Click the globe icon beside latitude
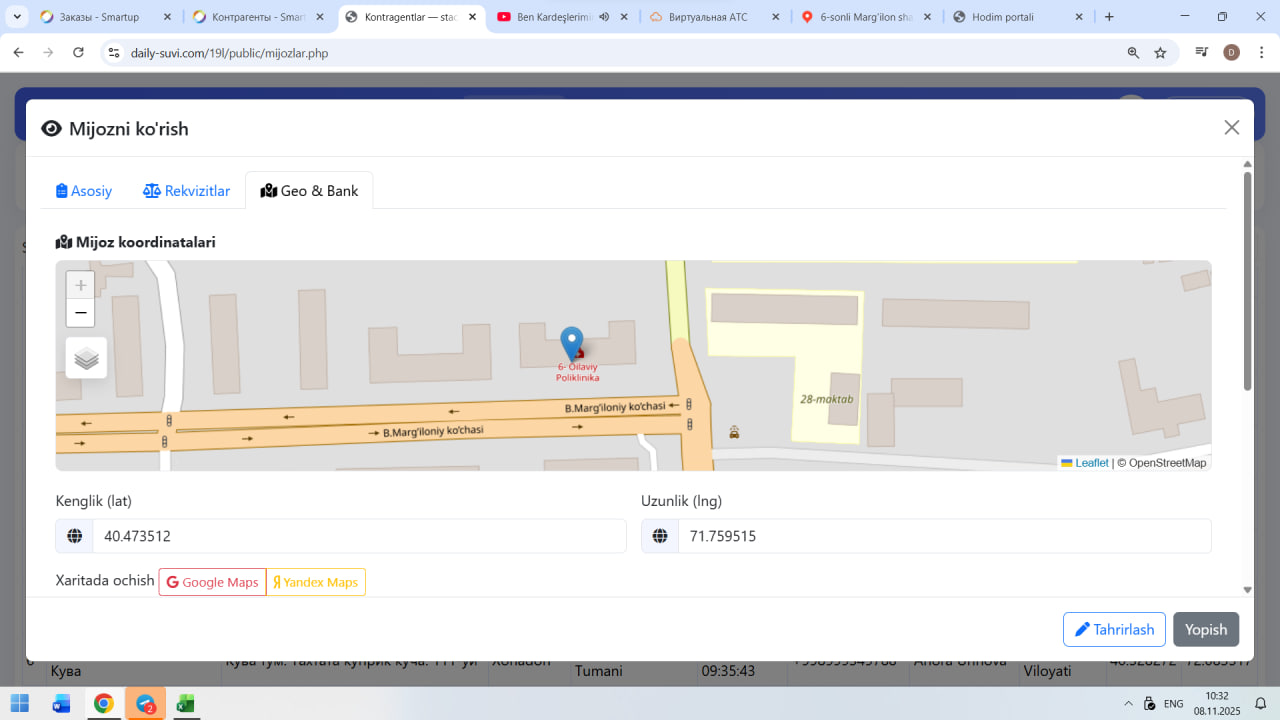The image size is (1280, 720). 74,536
